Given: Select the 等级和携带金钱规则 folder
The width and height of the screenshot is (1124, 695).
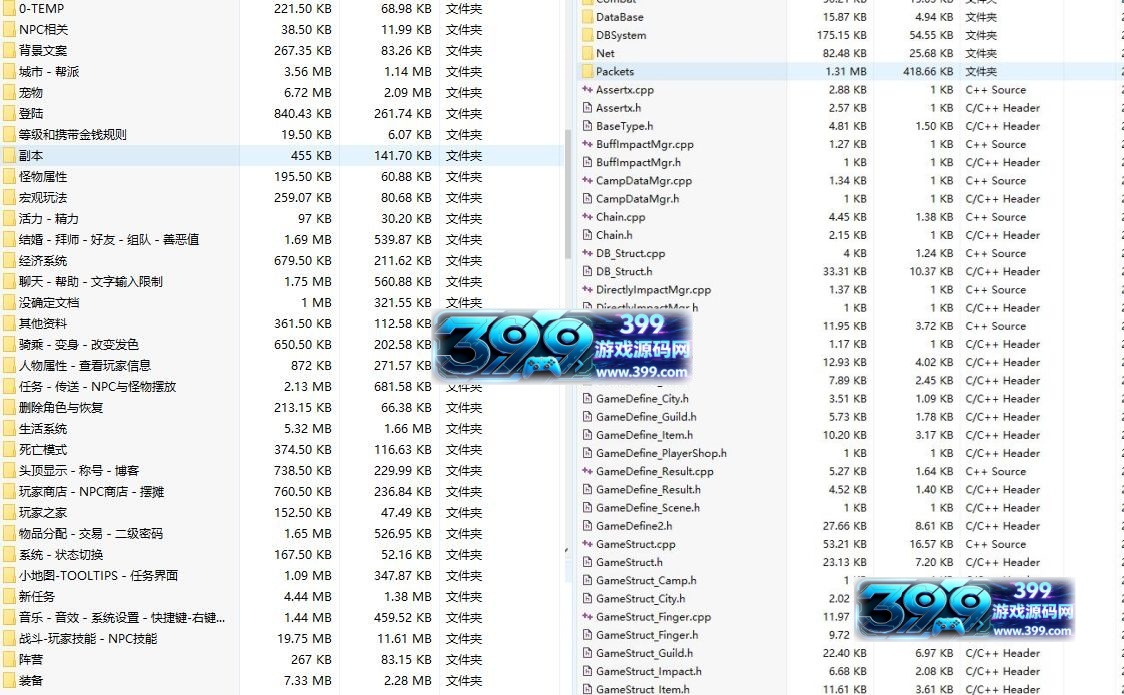Looking at the screenshot, I should tap(72, 134).
